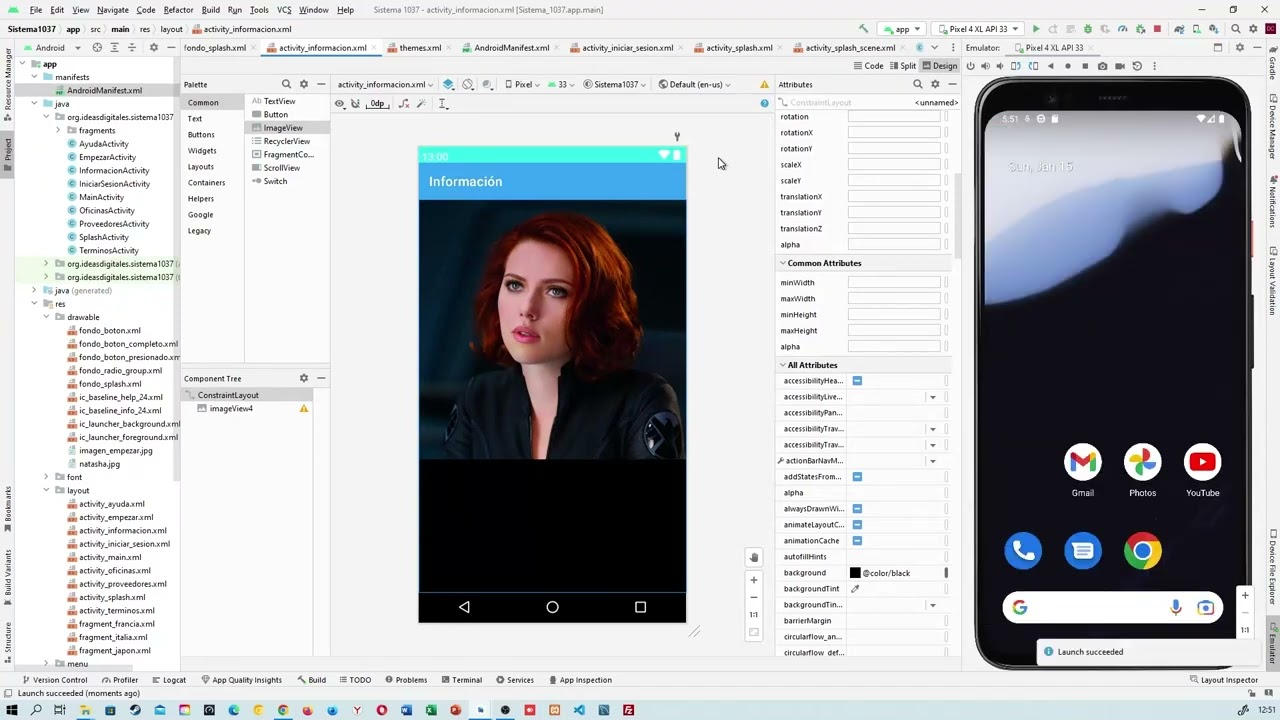
Task: Start debugging the app with bug icon
Action: [1088, 29]
